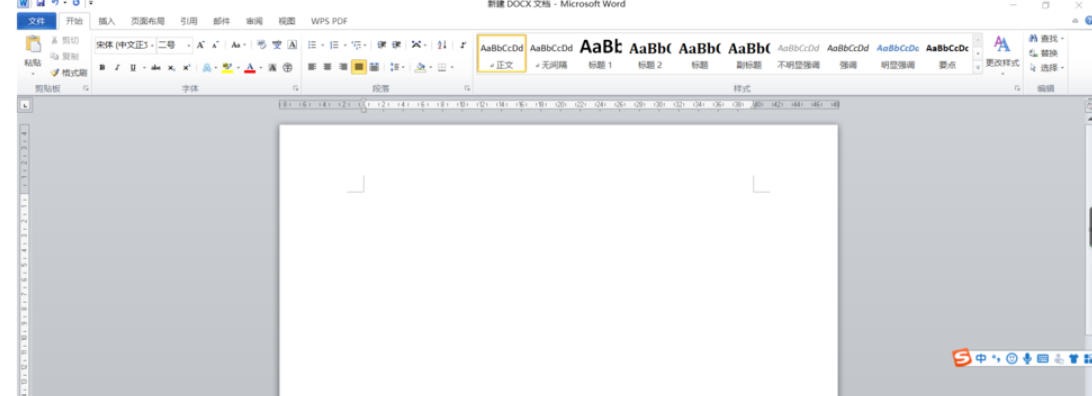Image resolution: width=1092 pixels, height=396 pixels.
Task: Click the Save icon in quick access toolbar
Action: click(x=40, y=3)
